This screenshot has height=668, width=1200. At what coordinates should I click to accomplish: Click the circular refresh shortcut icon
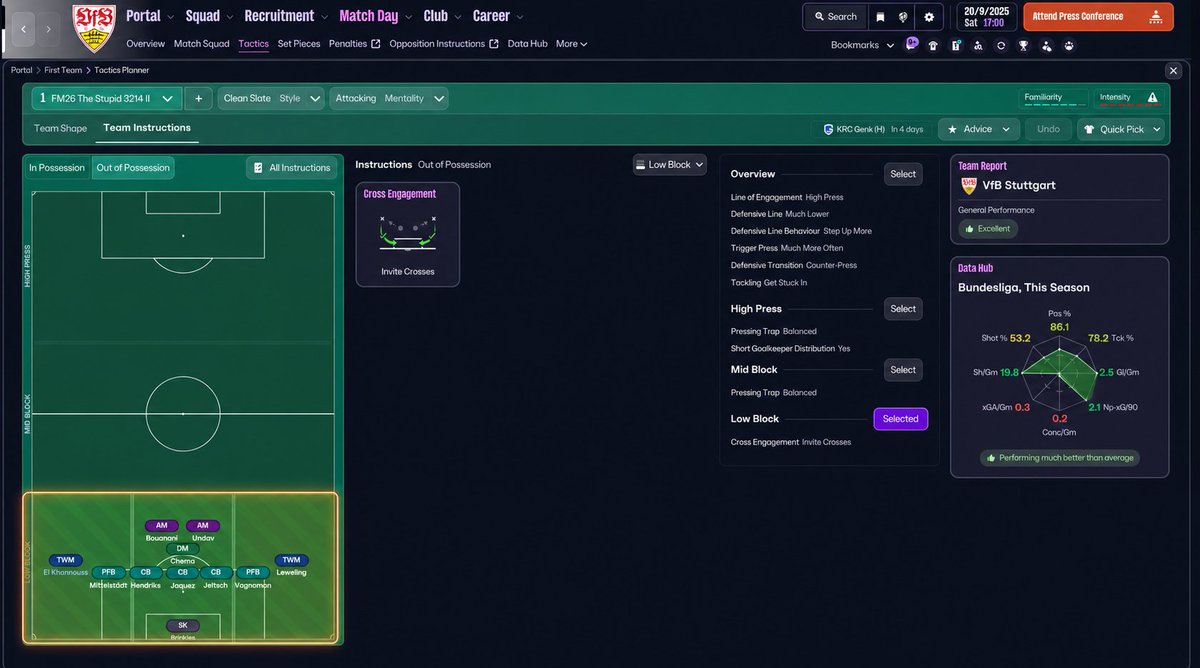[x=1001, y=45]
